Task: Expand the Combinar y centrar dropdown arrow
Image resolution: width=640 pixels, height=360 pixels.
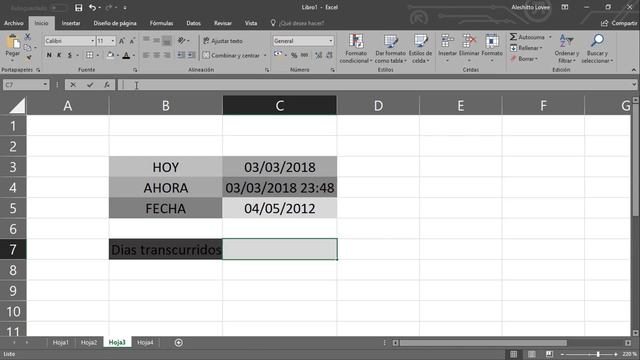Action: 265,55
